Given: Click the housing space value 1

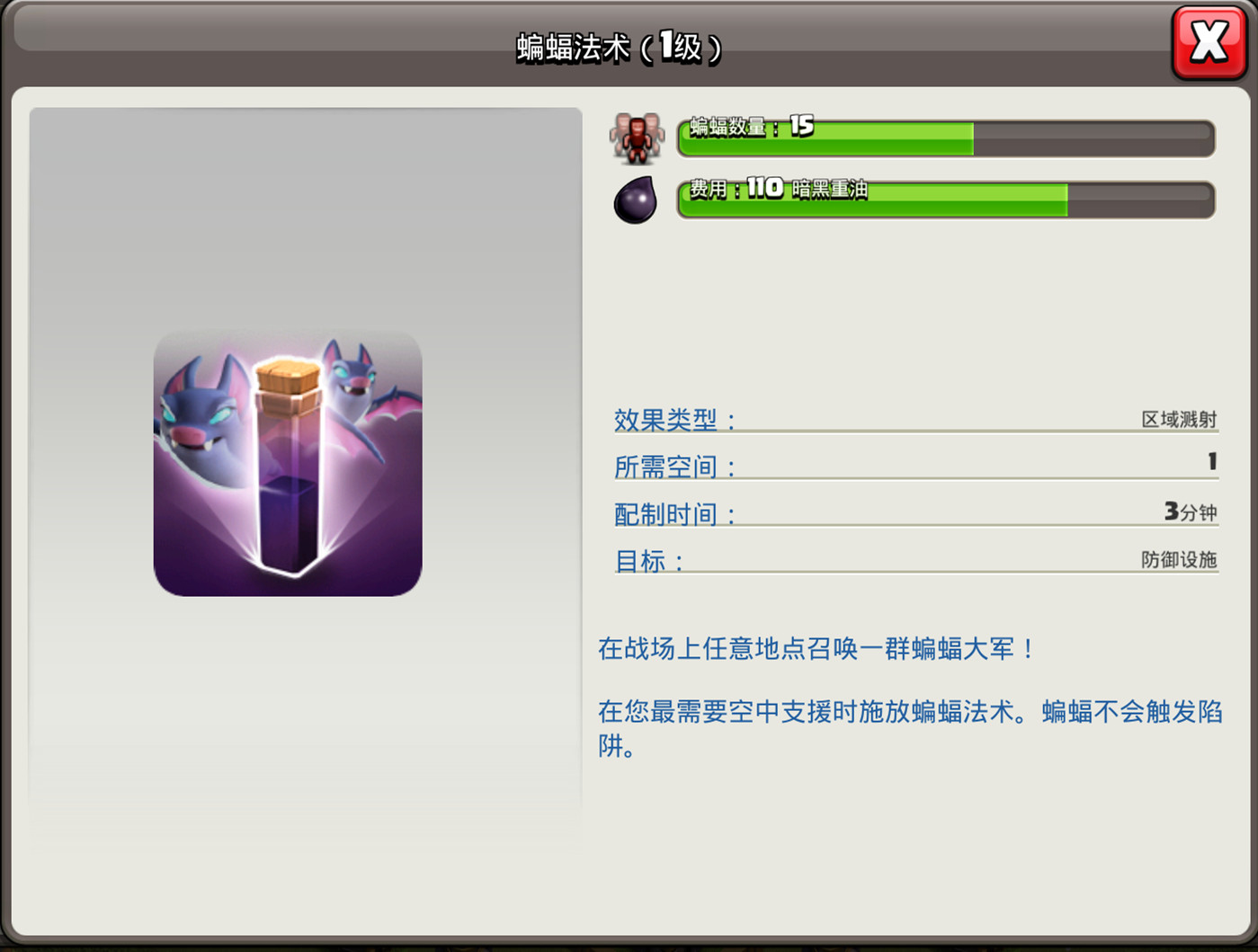Looking at the screenshot, I should 1212,462.
